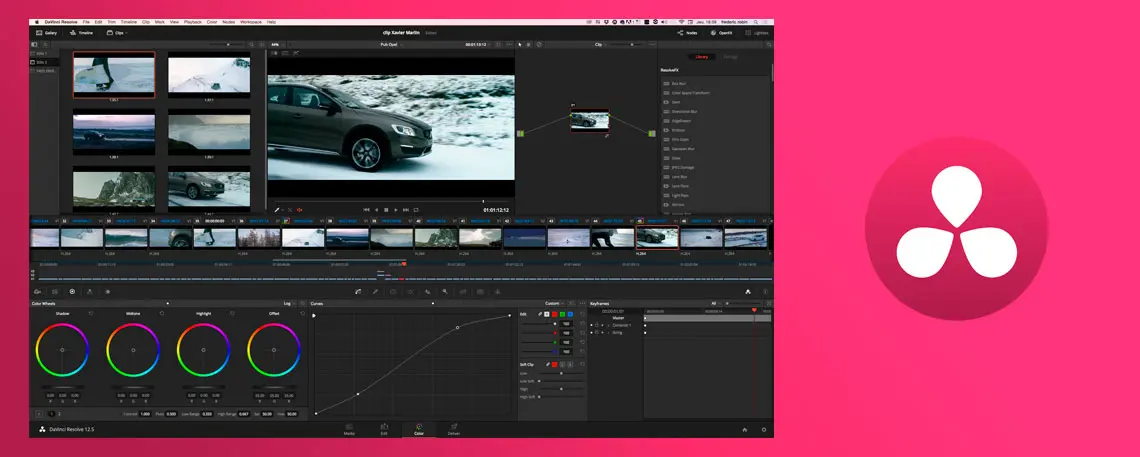Select the Power Window palette icon
Viewport: 1140px width, 457px height.
point(393,291)
